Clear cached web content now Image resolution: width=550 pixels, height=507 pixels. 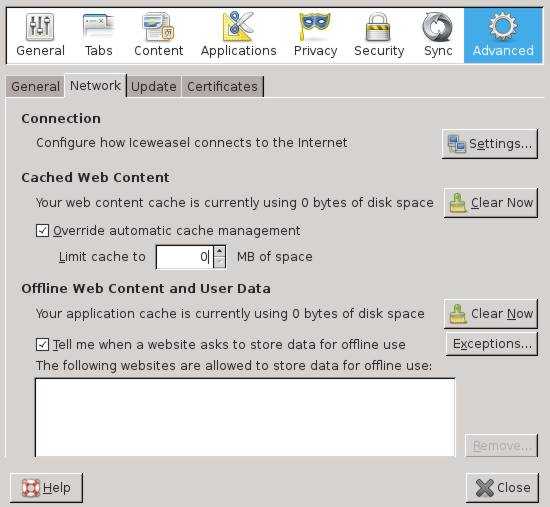pyautogui.click(x=491, y=203)
